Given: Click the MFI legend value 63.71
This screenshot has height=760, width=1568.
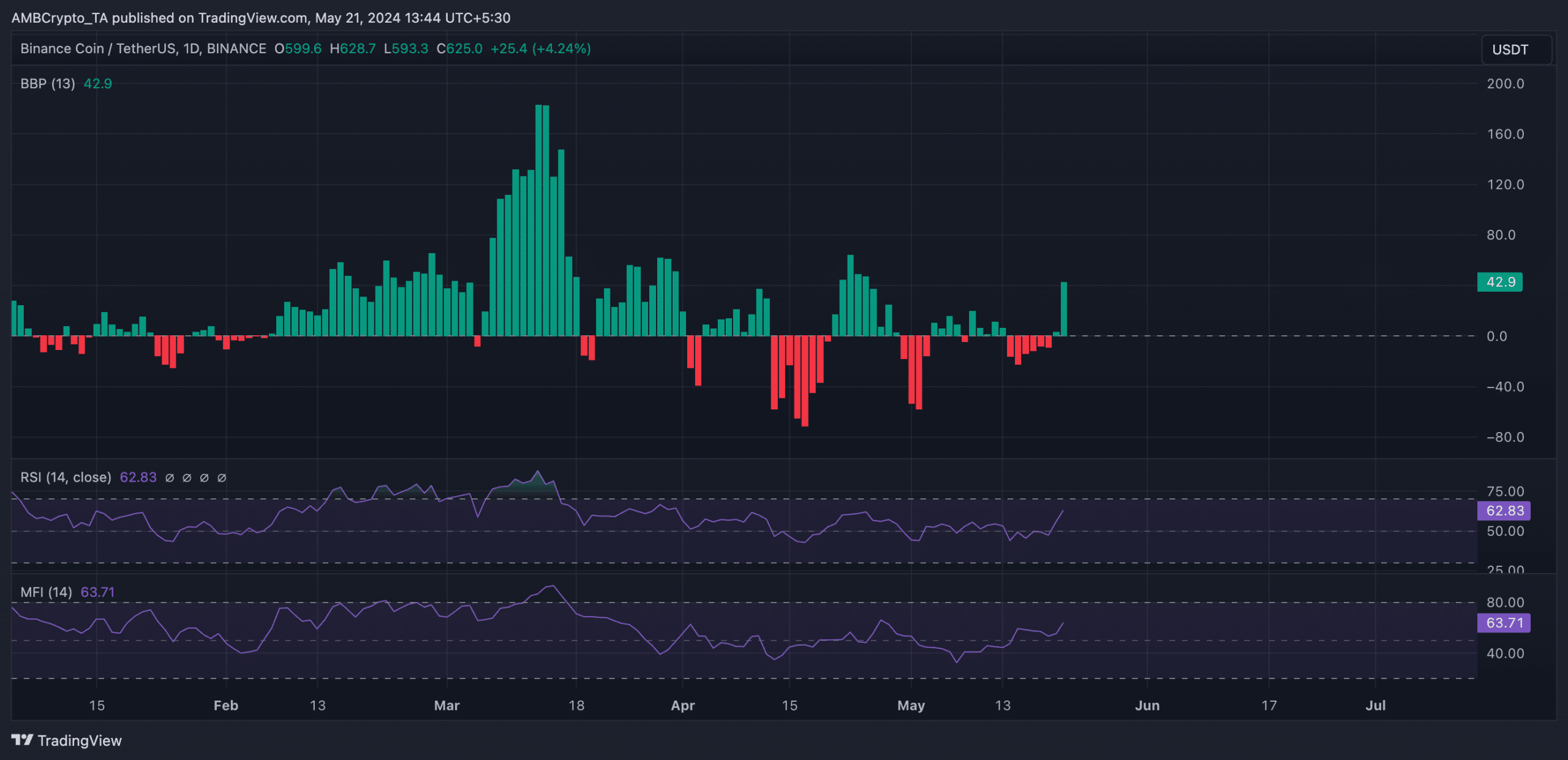Looking at the screenshot, I should (x=98, y=592).
